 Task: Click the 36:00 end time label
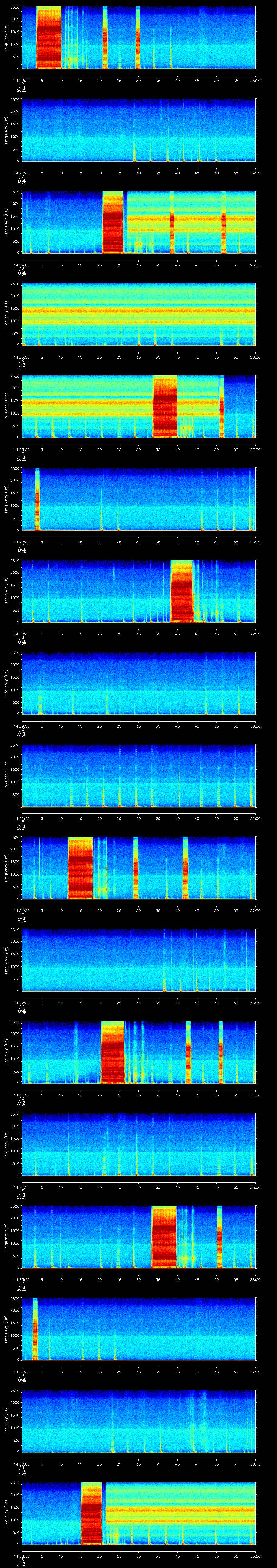coord(255,1279)
